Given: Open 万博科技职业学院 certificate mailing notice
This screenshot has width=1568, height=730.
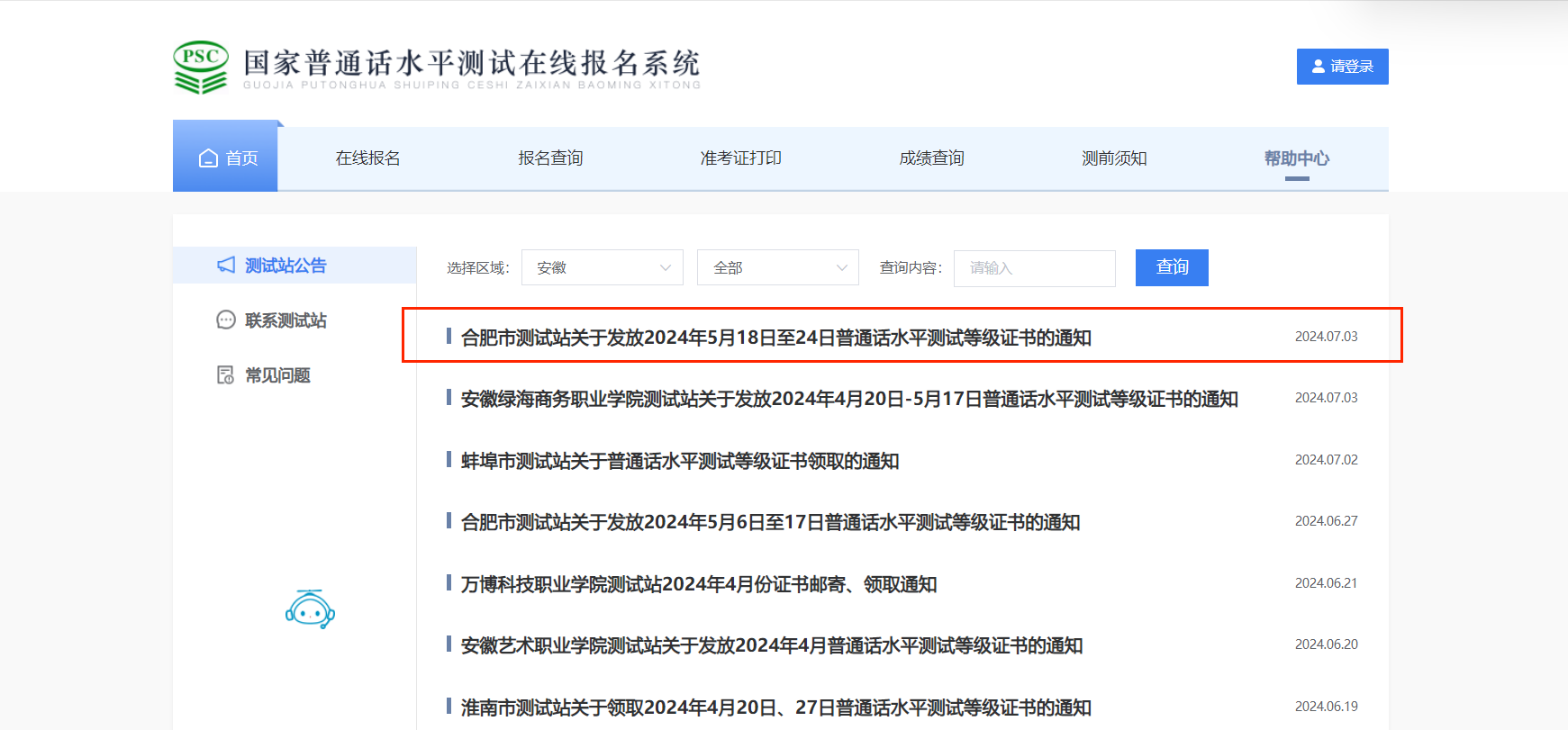Looking at the screenshot, I should [x=699, y=584].
